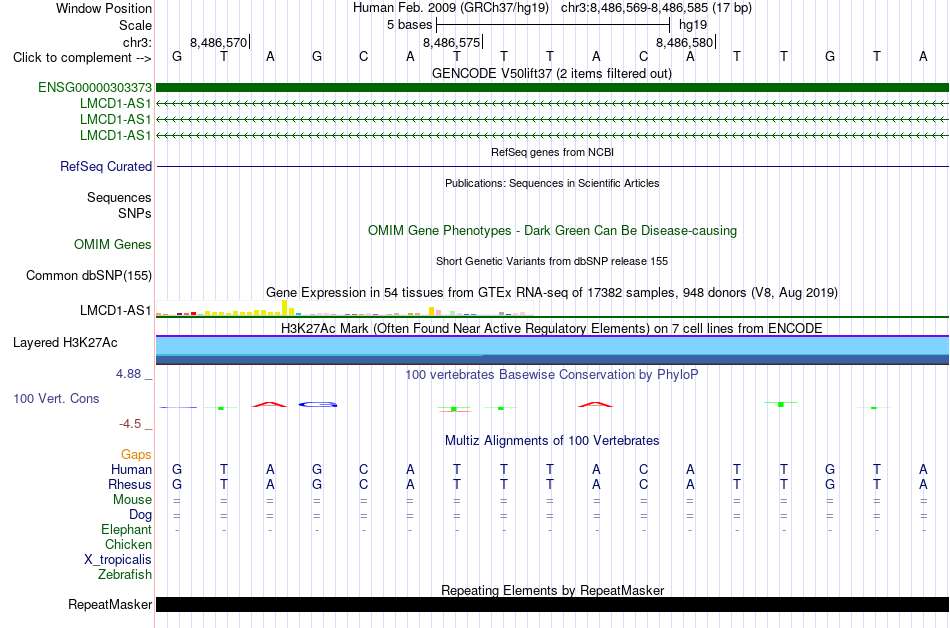Click the GTEx Gene Expression track title
The height and width of the screenshot is (628, 950).
[x=552, y=293]
